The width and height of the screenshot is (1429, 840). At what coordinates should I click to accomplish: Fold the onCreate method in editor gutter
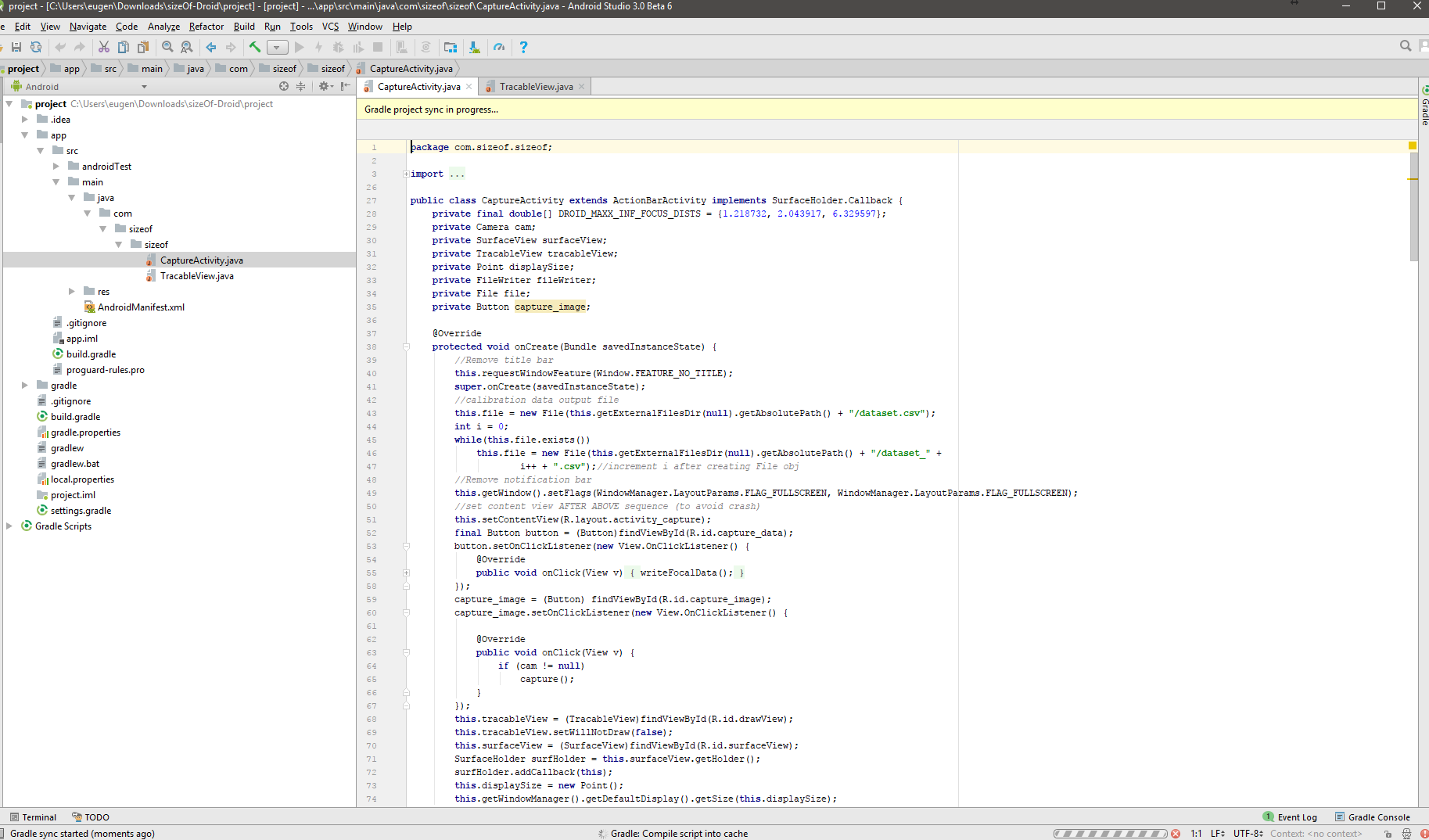pyautogui.click(x=406, y=346)
